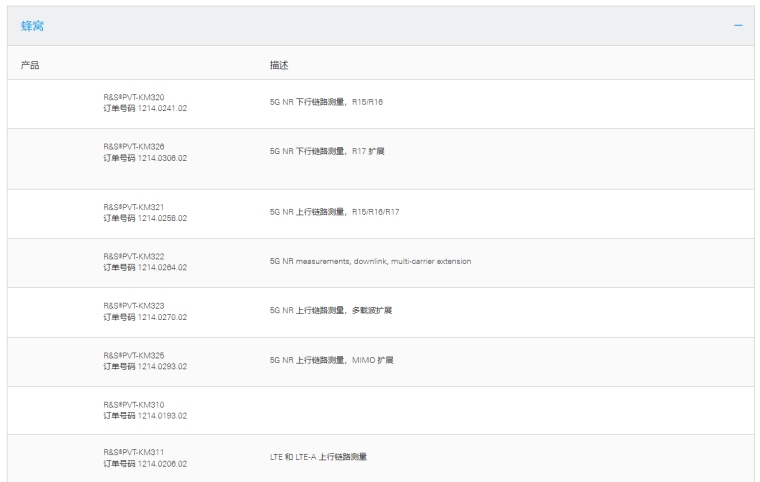Click the 产品 column header
This screenshot has height=482, width=760.
(30, 65)
